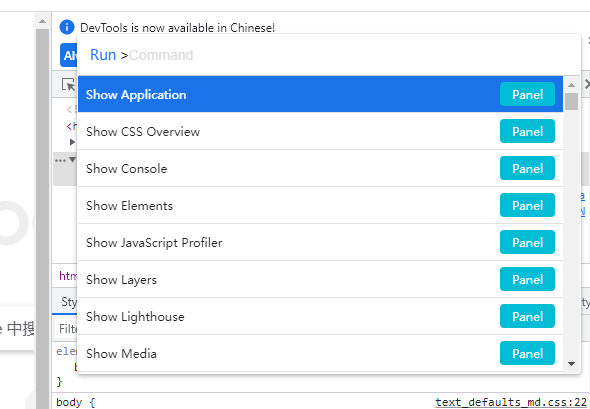Screen dimensions: 590x409
Task: Select the inspect element cursor icon
Action: [69, 85]
